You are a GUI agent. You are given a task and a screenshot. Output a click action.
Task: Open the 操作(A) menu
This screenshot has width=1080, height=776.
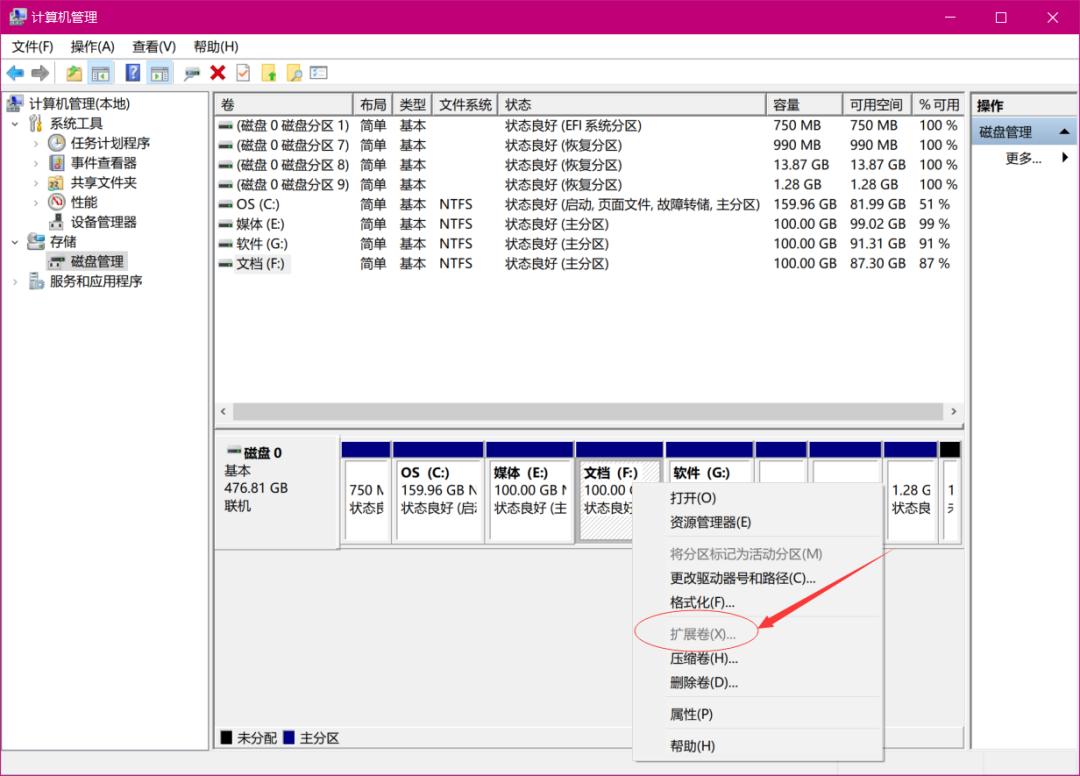92,47
